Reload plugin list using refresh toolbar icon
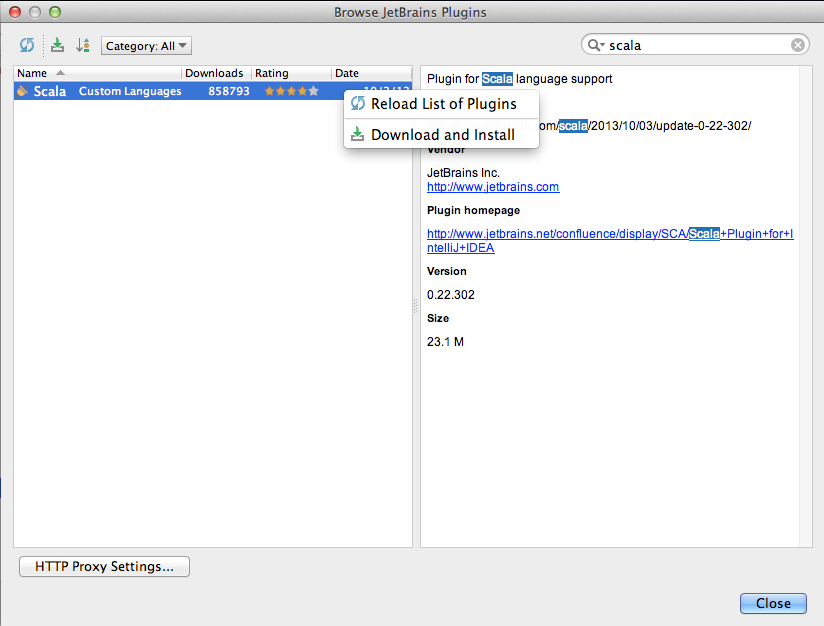 click(x=27, y=45)
